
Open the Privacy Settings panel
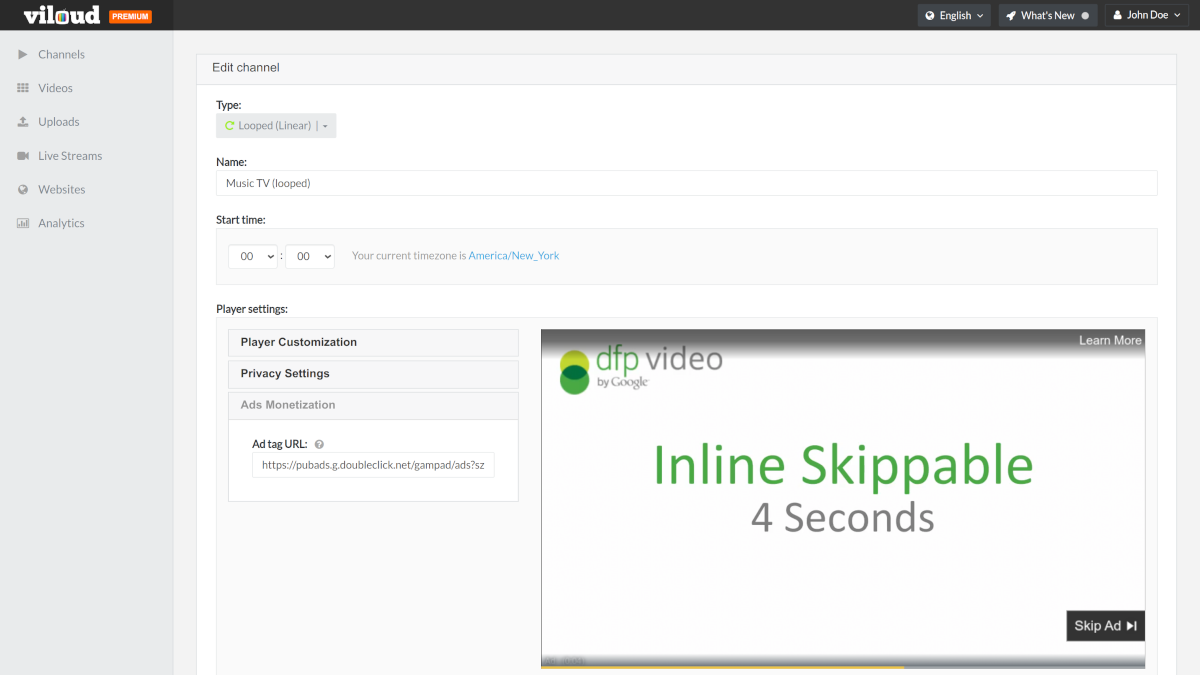pyautogui.click(x=372, y=373)
